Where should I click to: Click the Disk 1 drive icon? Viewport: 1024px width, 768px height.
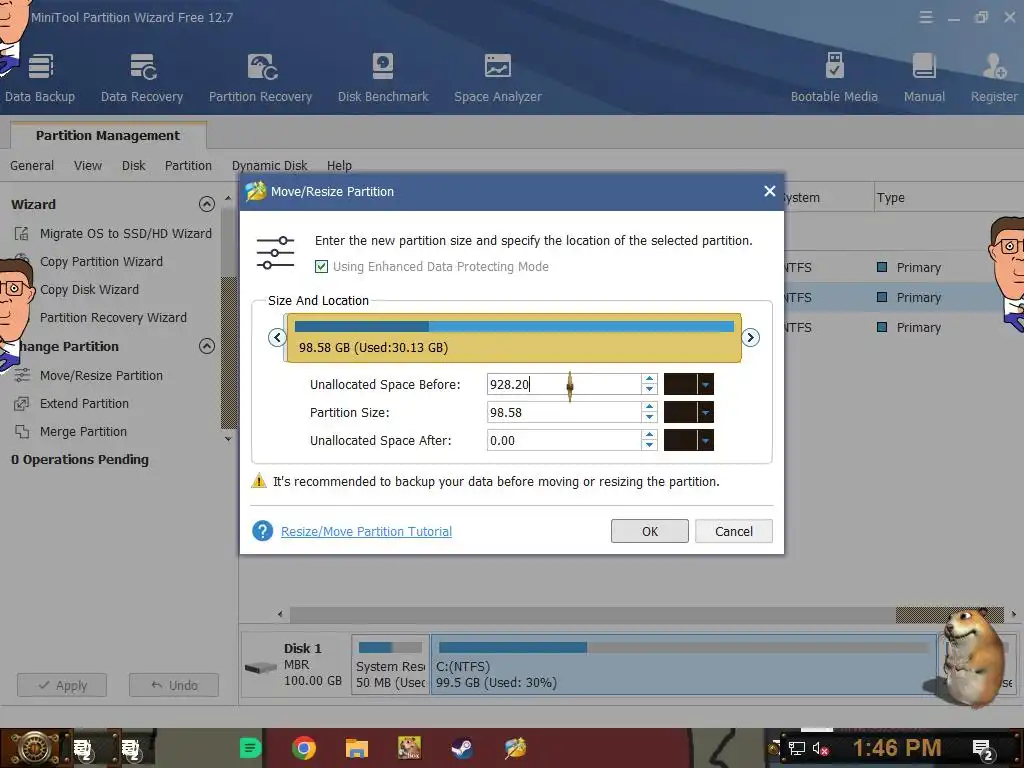point(261,667)
